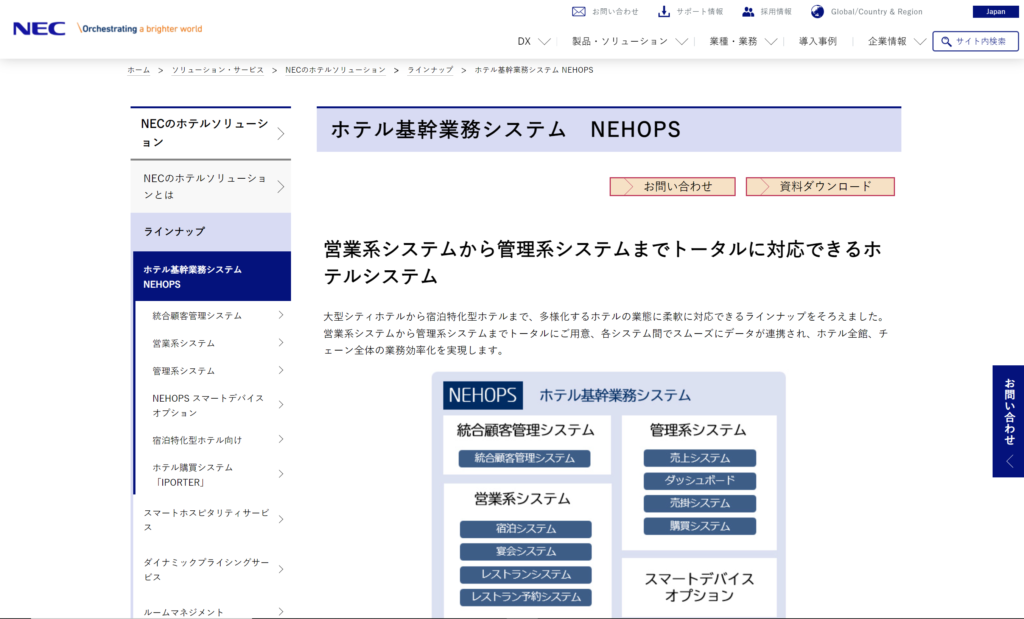Open the floating お問い合わせ side tab

coord(1008,421)
